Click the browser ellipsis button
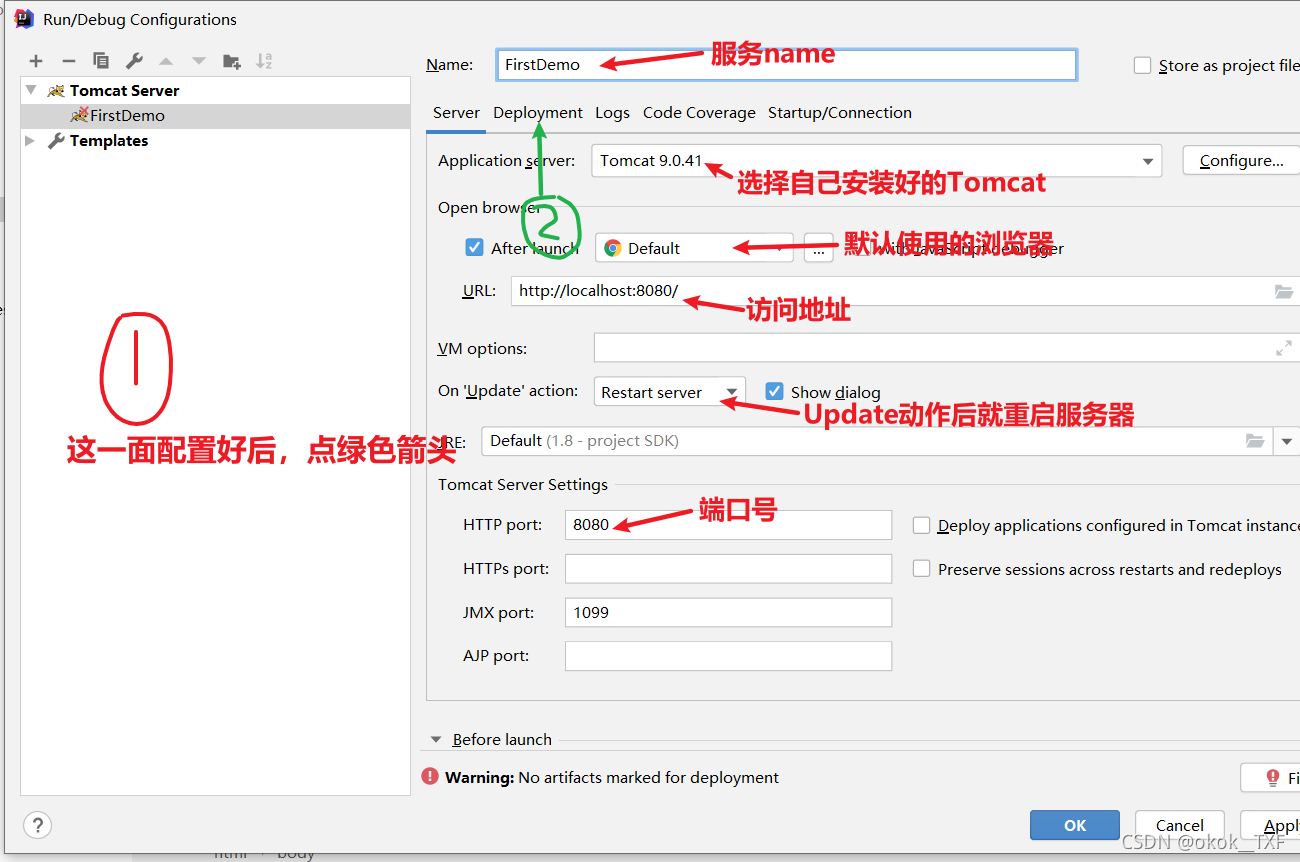1300x862 pixels. (x=818, y=248)
